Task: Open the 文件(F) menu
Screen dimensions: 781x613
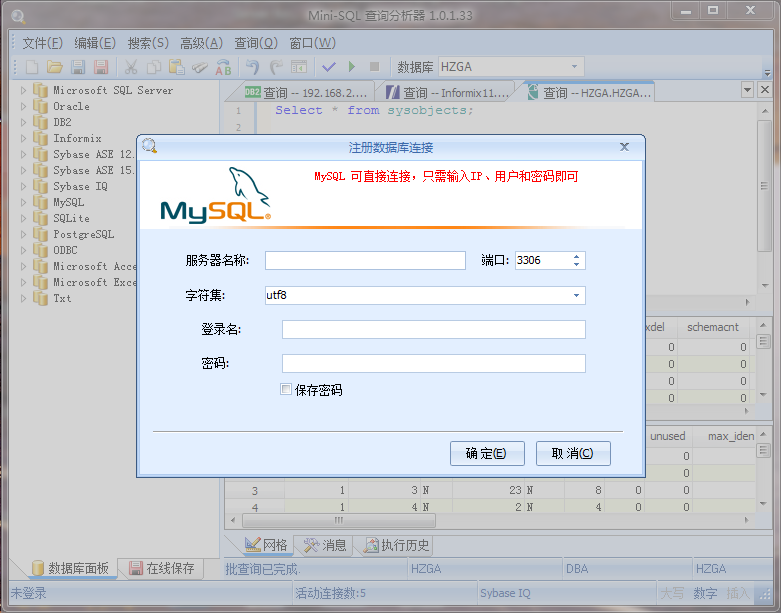Action: pyautogui.click(x=42, y=43)
